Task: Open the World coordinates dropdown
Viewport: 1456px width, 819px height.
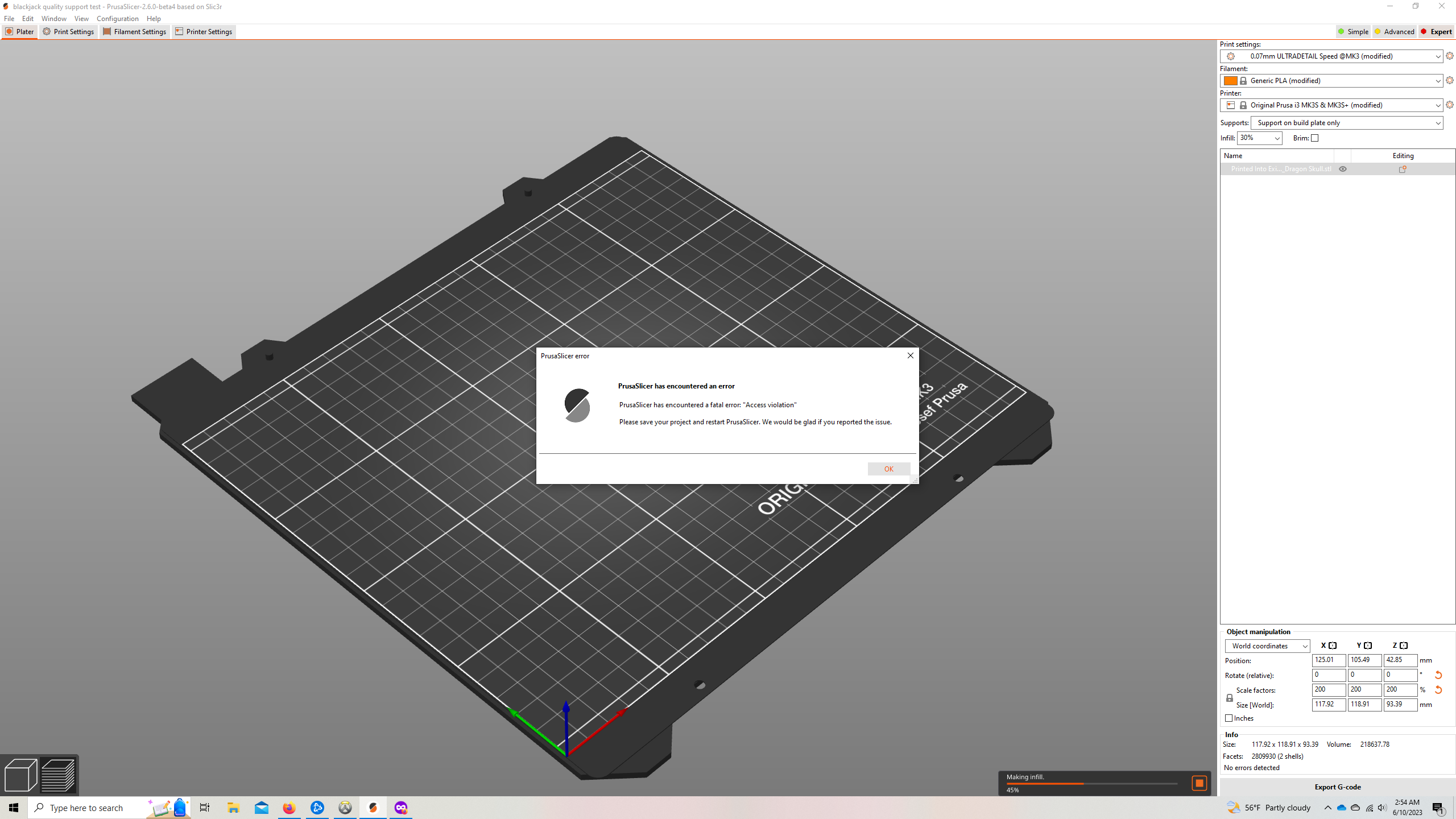Action: (1267, 646)
